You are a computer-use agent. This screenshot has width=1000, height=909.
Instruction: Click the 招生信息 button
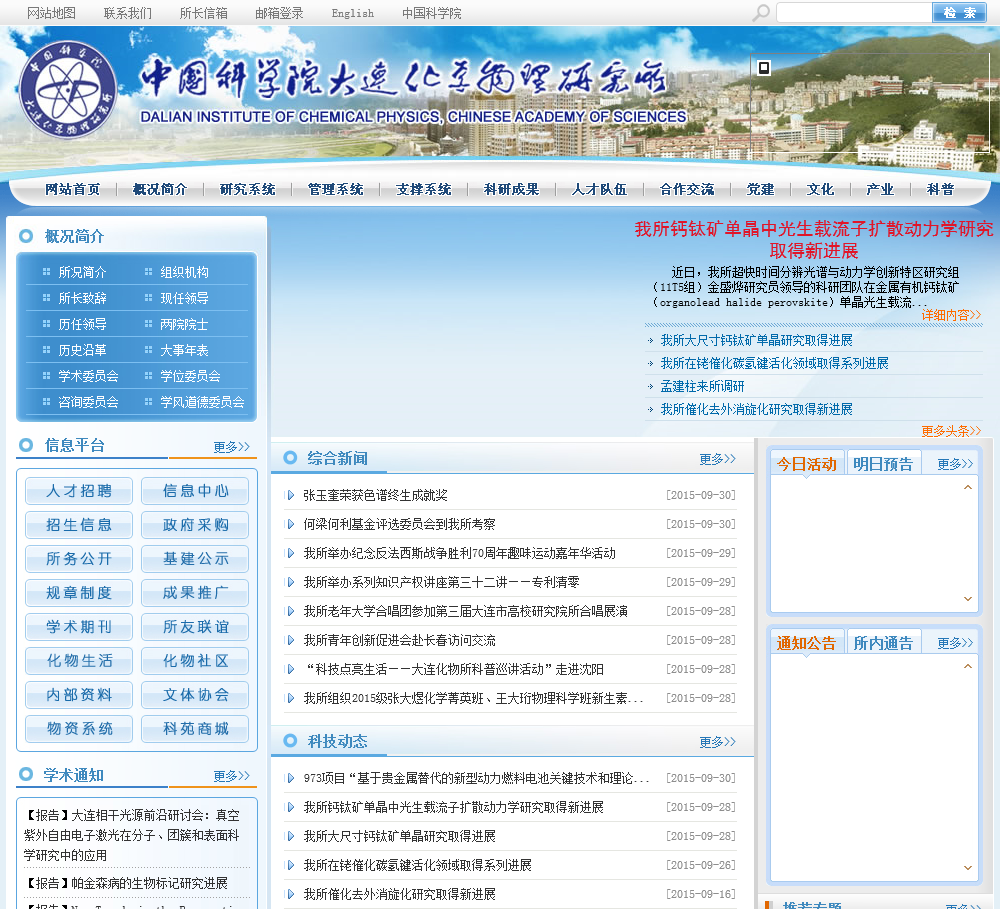(x=79, y=525)
